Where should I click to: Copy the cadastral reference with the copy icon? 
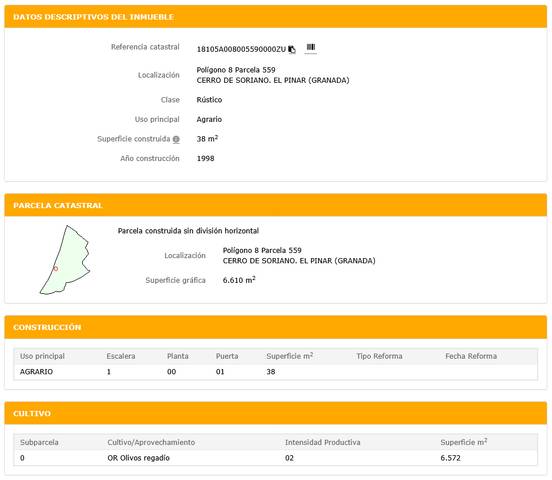292,50
